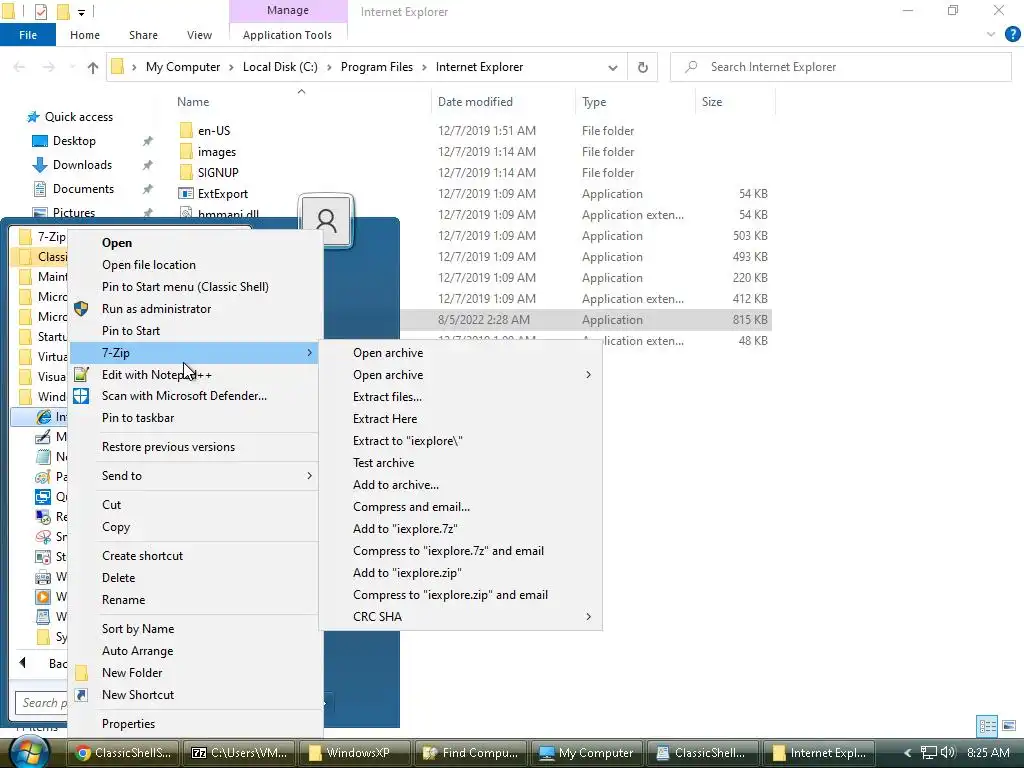Click the Help question mark icon

(1012, 35)
